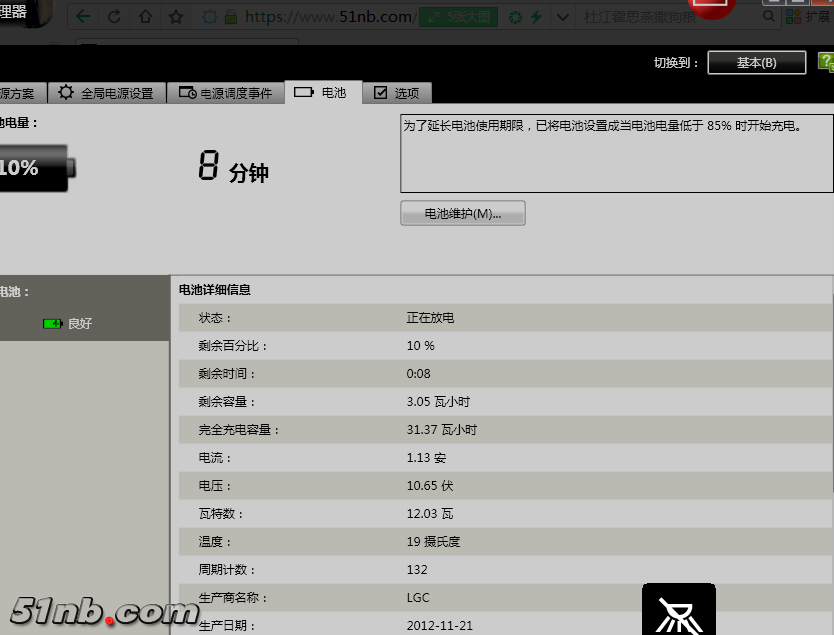The image size is (834, 635).
Task: Open the green help icon beside 基本(B)
Action: [x=825, y=62]
